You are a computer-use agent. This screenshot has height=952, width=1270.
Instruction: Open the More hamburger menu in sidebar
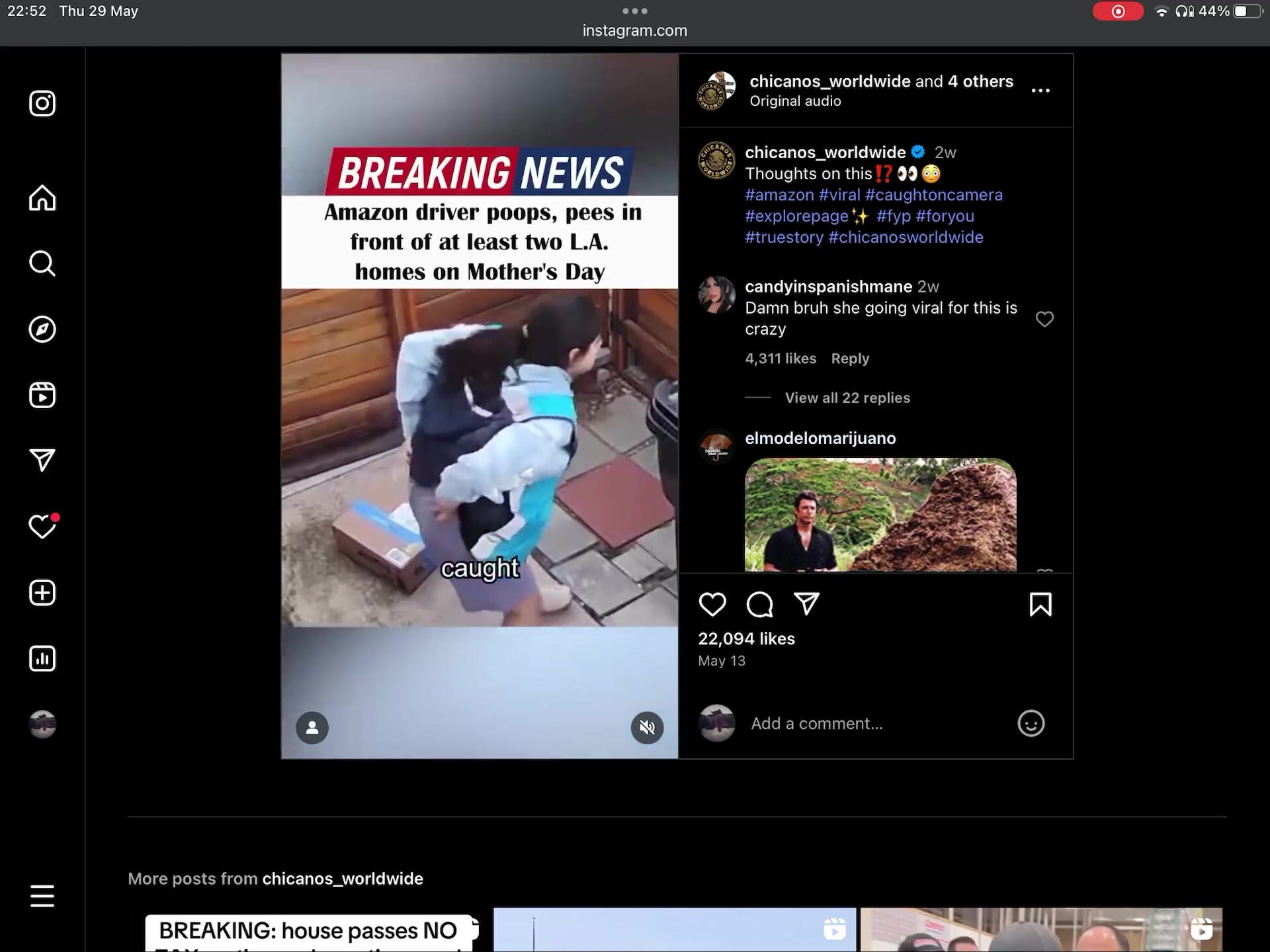point(42,896)
